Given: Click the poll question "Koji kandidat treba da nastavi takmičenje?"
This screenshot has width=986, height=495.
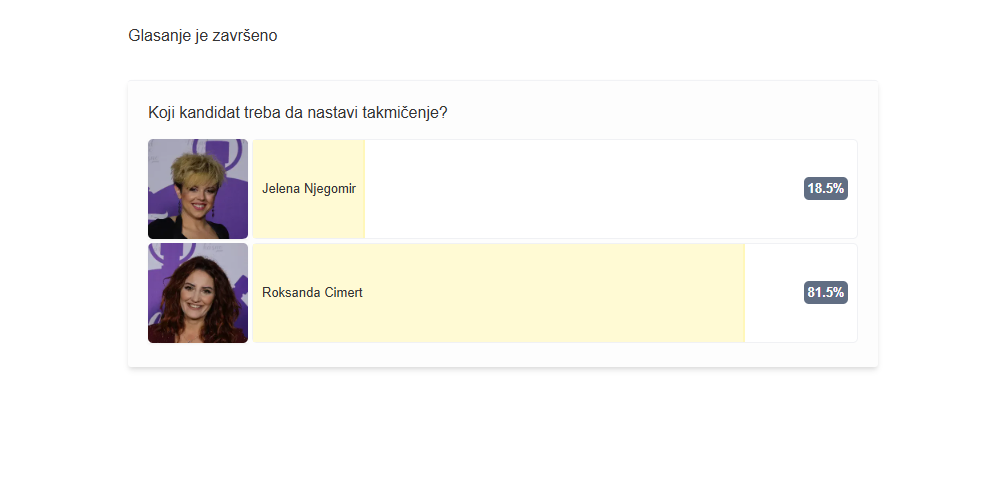Looking at the screenshot, I should [297, 112].
